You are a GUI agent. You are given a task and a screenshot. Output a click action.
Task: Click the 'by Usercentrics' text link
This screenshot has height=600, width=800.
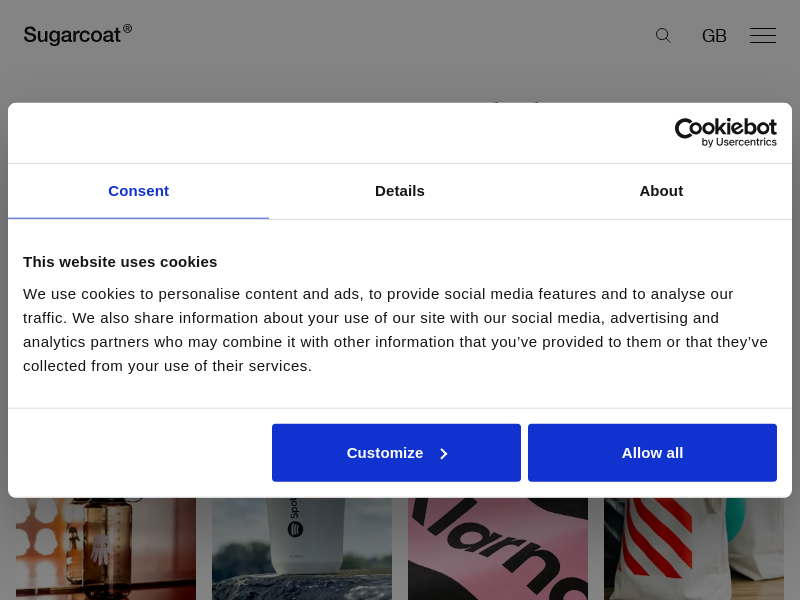tap(739, 143)
